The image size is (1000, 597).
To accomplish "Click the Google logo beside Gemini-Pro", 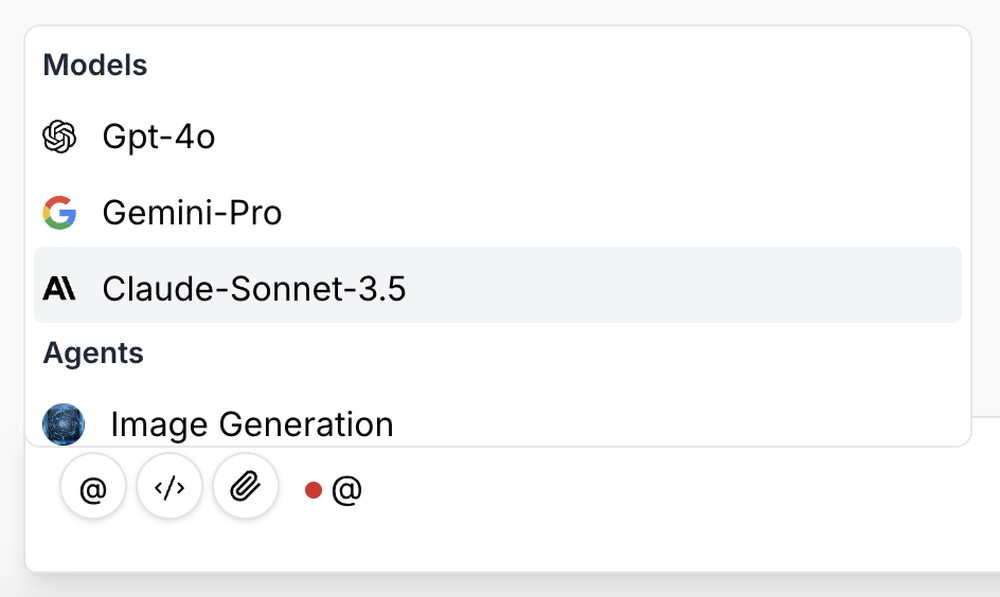I will 60,213.
